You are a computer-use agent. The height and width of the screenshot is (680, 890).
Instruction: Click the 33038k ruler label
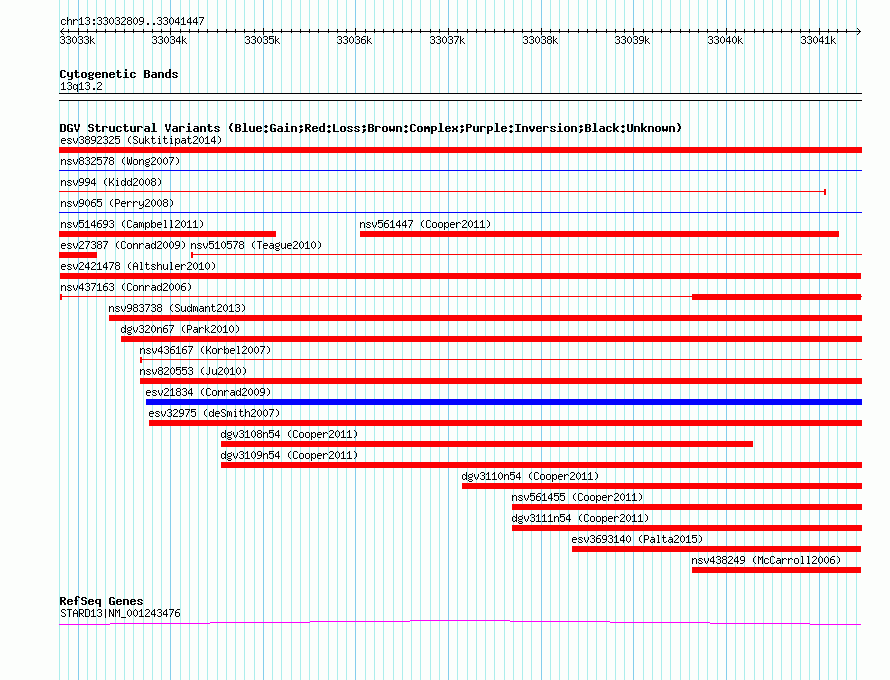pyautogui.click(x=540, y=40)
